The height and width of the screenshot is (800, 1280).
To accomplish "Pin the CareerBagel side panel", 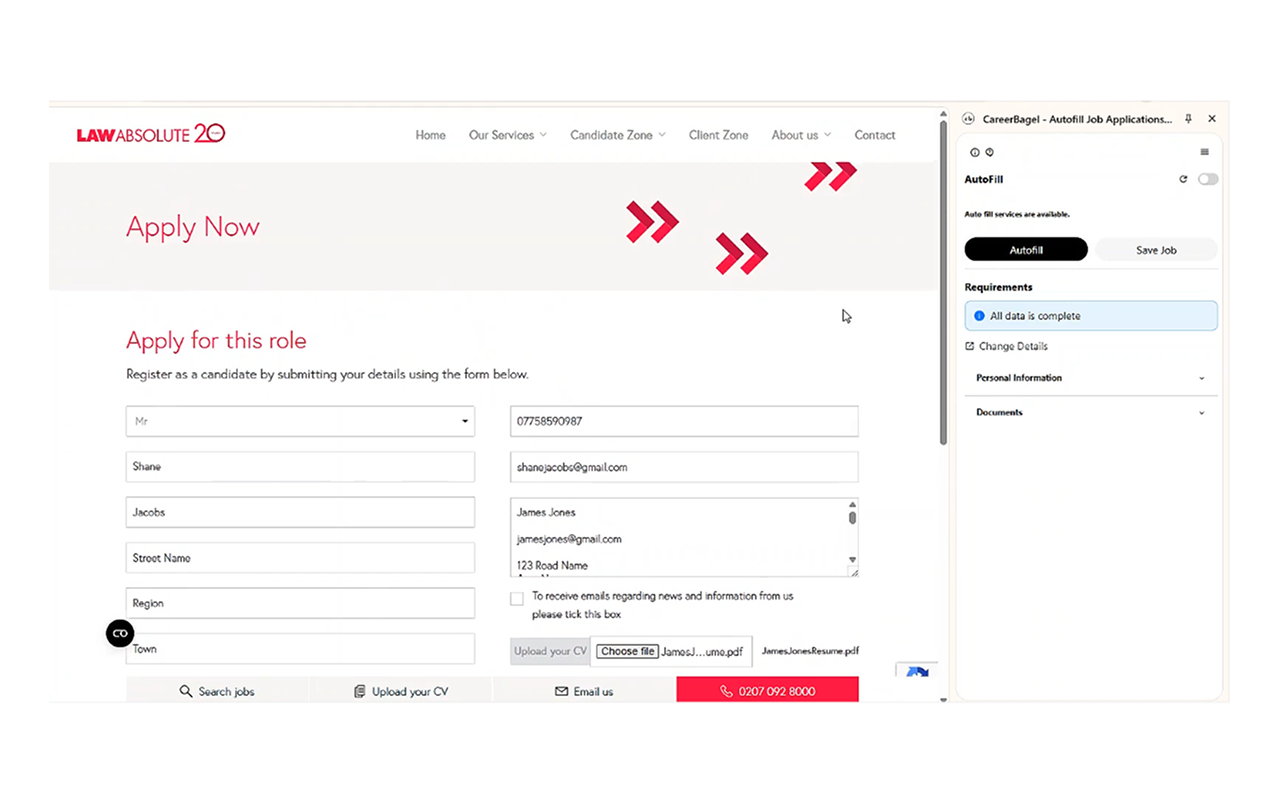I will coord(1188,119).
